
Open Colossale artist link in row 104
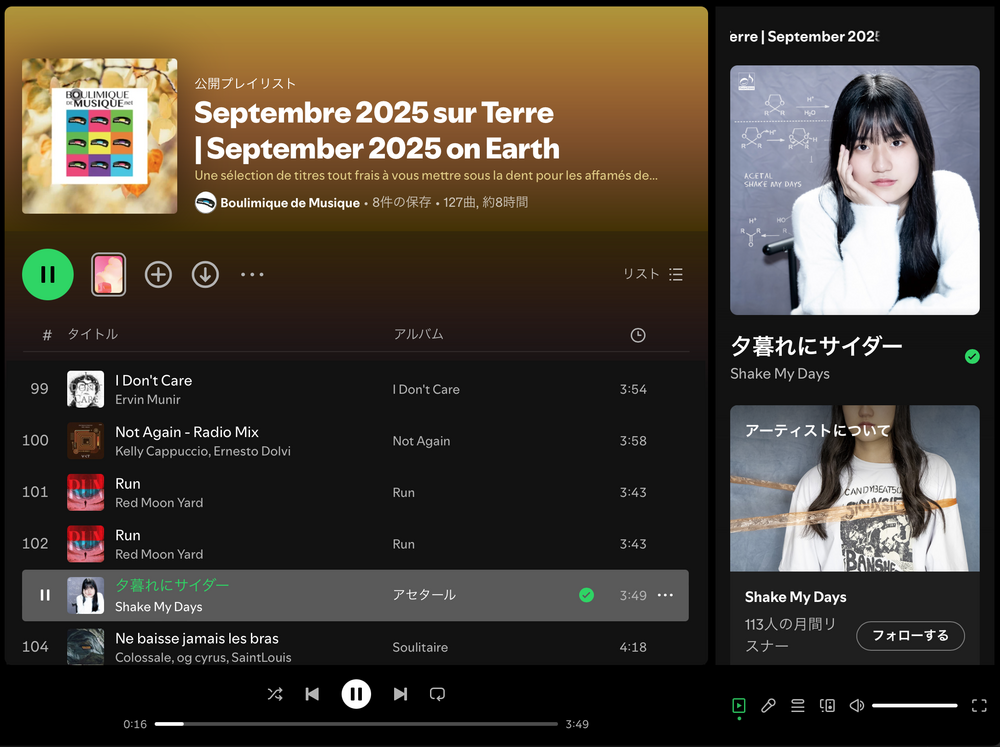tap(143, 658)
